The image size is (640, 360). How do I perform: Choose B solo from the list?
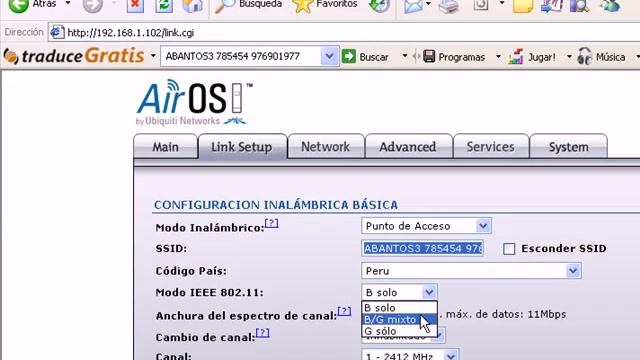(399, 307)
